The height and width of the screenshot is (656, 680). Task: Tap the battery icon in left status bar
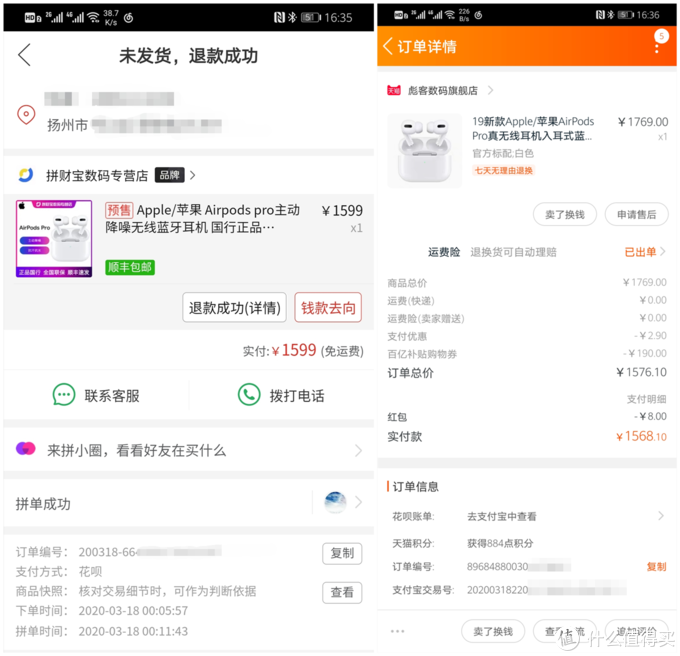311,17
